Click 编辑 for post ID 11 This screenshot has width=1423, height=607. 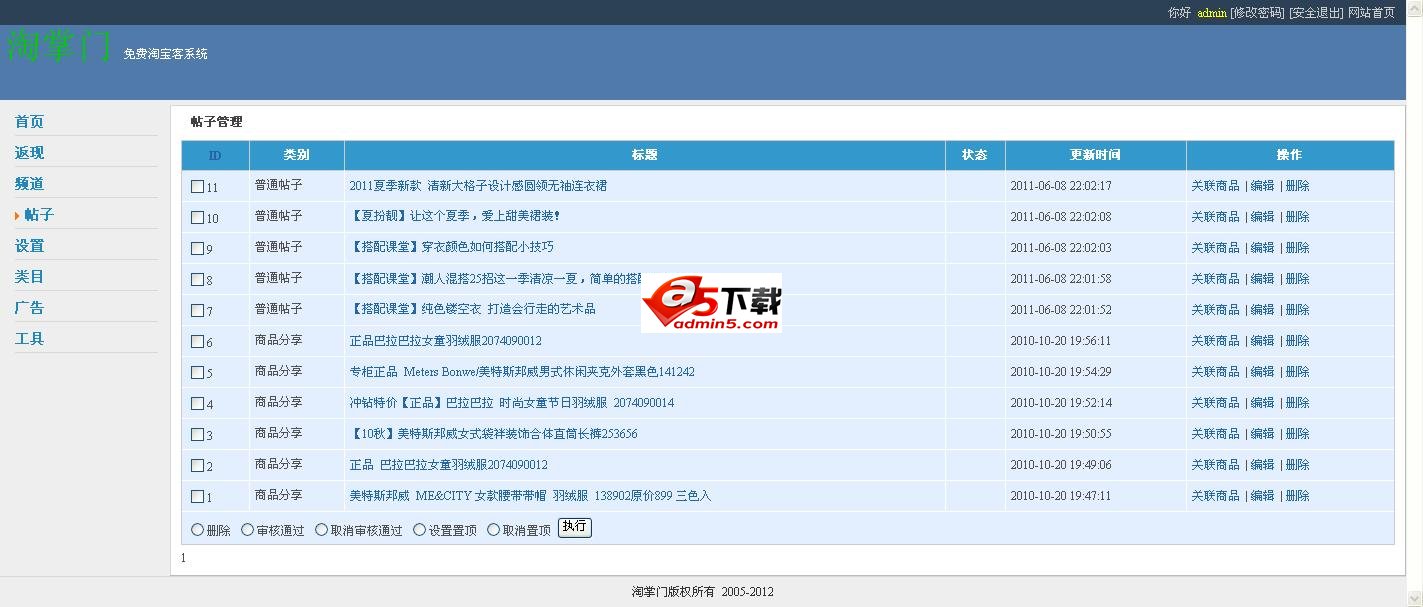click(x=1263, y=186)
